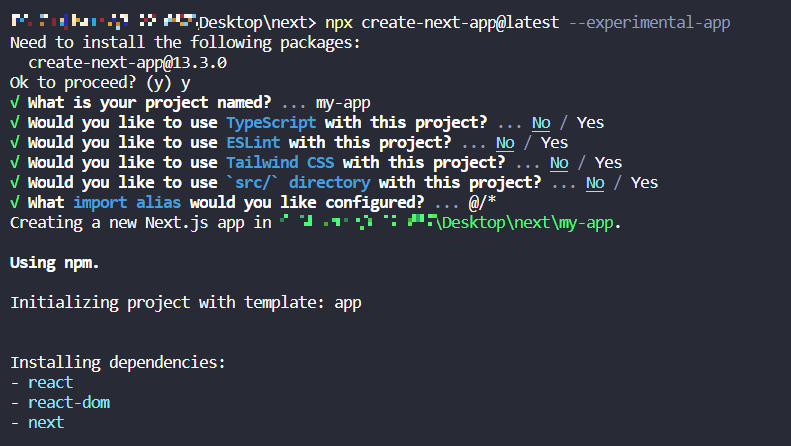The image size is (791, 446).
Task: Click the 'Using npm.' line
Action: point(54,263)
